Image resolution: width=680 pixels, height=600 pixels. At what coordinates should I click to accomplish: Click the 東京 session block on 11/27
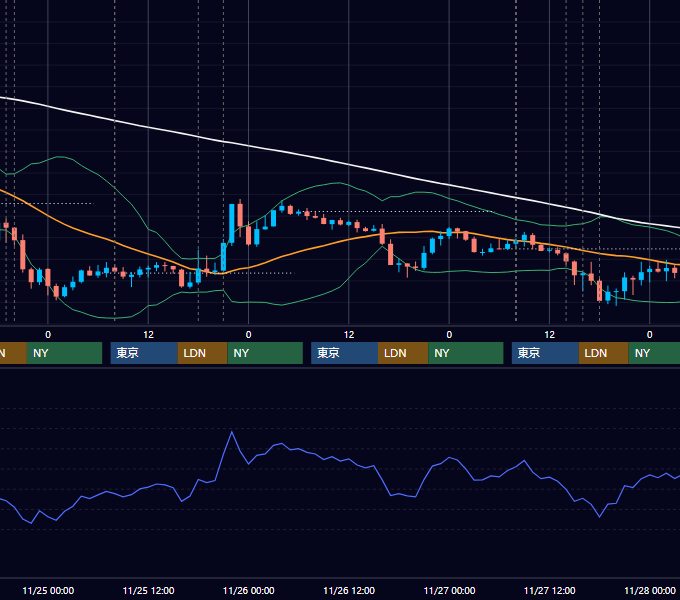pos(545,353)
